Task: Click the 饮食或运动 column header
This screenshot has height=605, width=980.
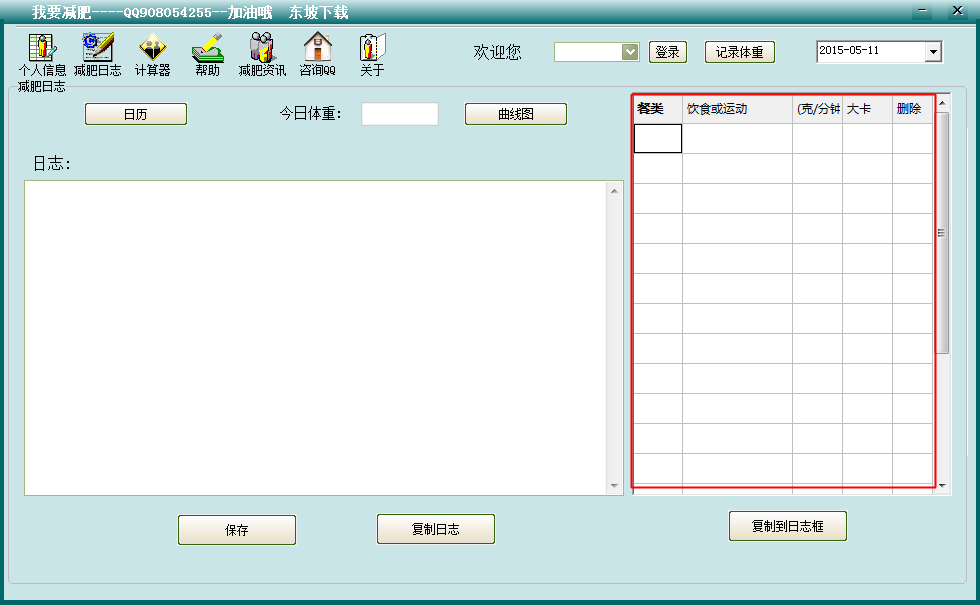Action: pos(737,109)
